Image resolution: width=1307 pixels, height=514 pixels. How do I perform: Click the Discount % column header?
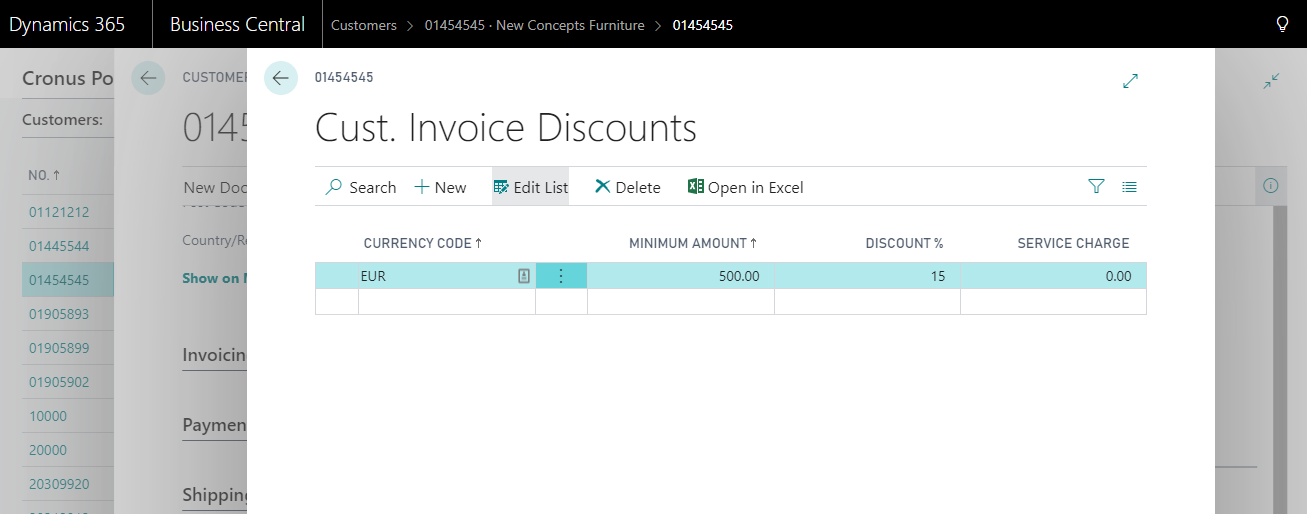point(904,243)
